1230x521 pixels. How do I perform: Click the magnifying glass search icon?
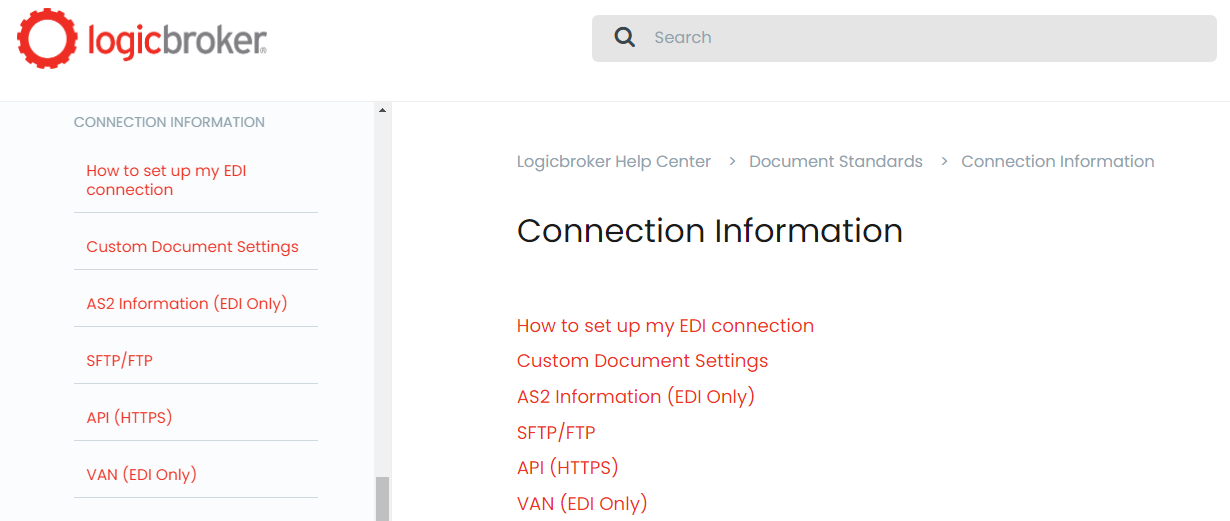(x=625, y=38)
